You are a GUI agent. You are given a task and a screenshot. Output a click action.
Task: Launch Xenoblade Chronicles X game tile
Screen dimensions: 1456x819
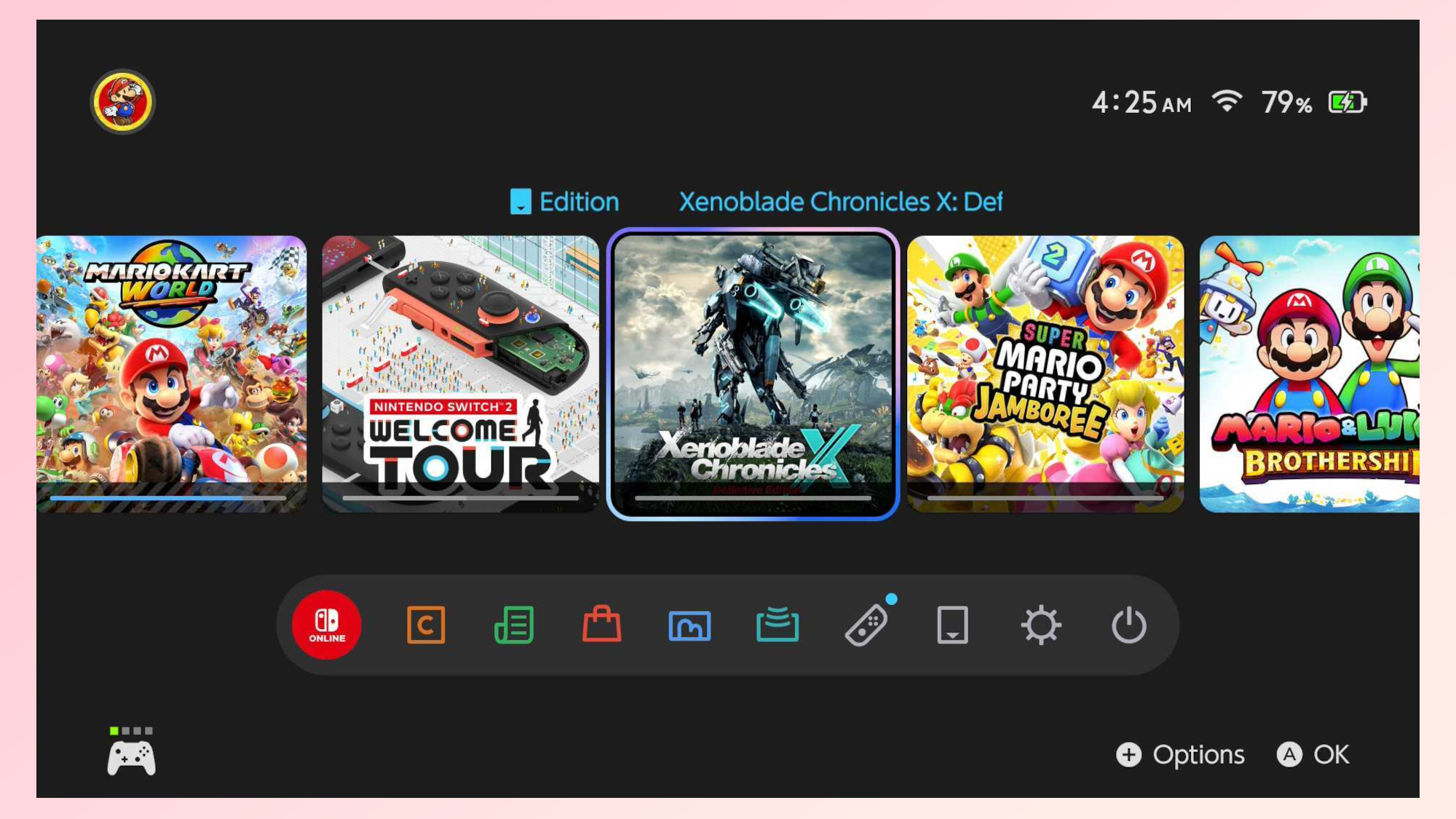(x=753, y=373)
